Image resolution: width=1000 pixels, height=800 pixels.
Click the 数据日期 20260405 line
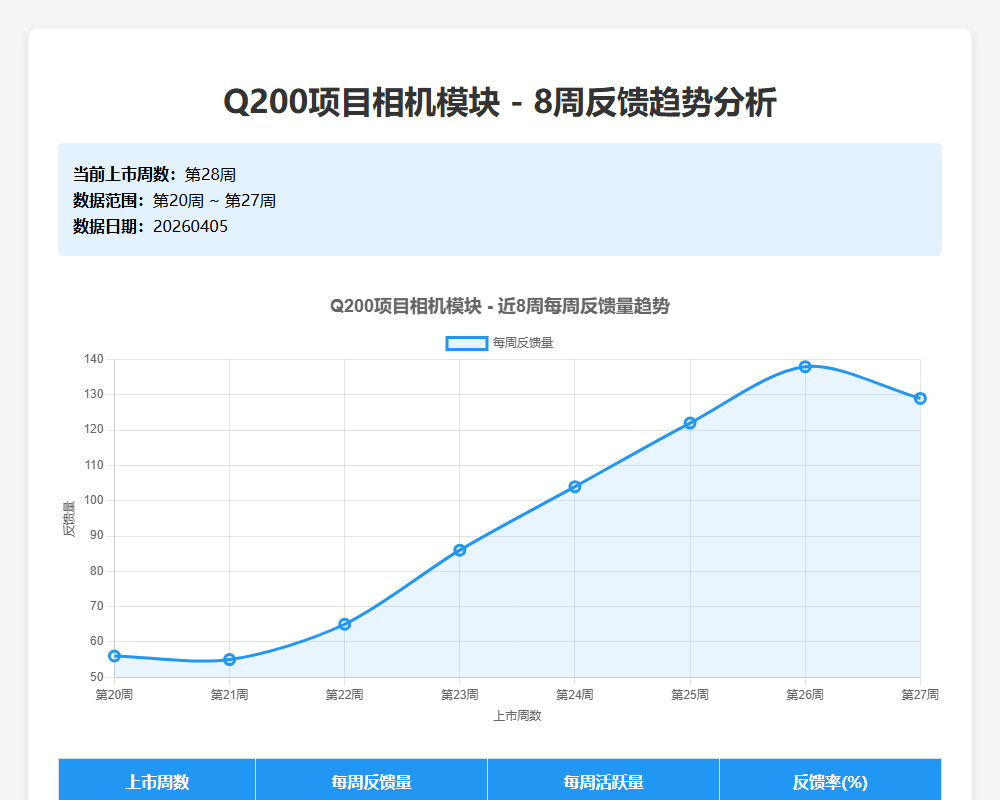151,226
